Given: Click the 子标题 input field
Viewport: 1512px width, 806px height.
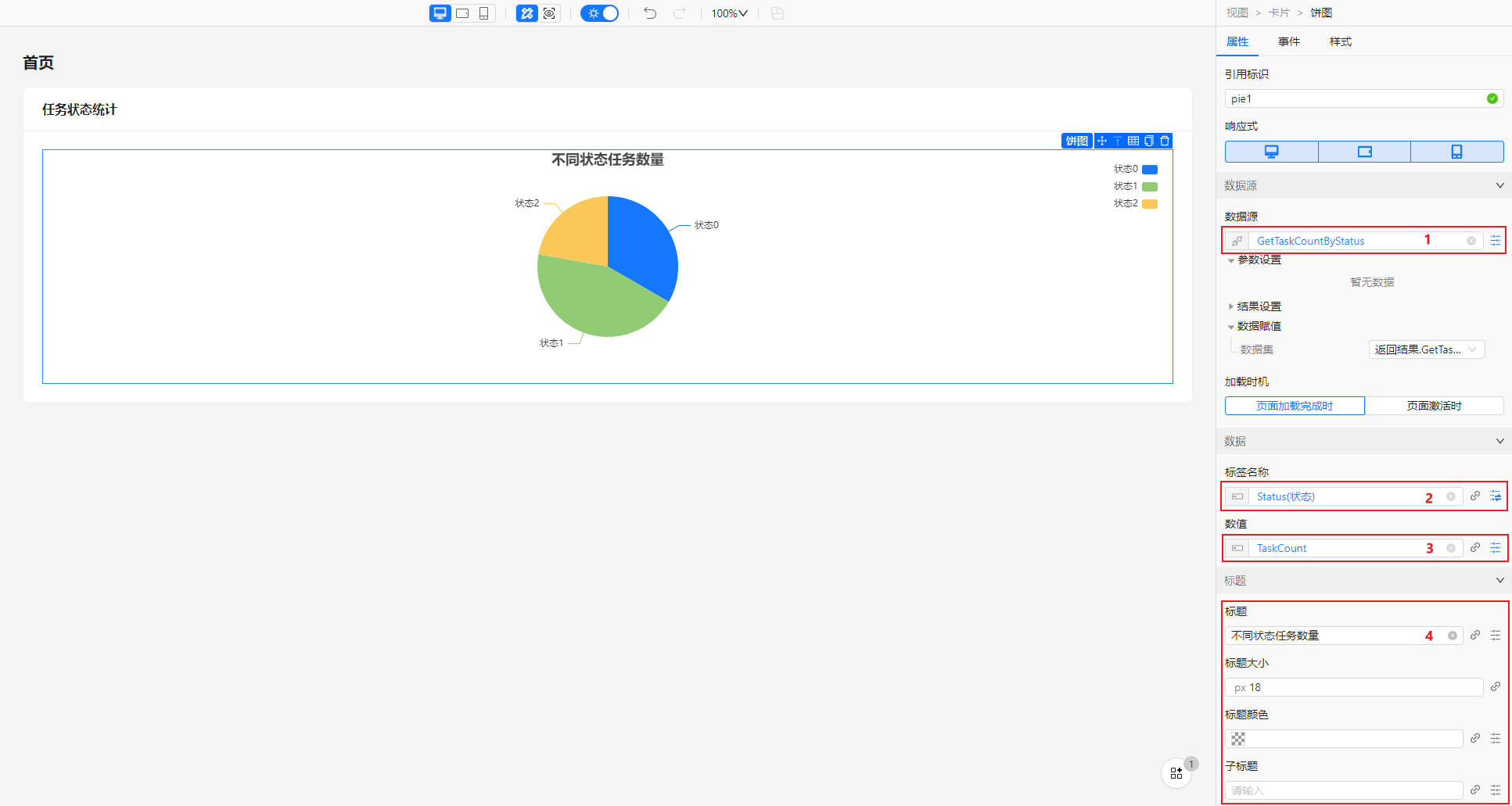Looking at the screenshot, I should [1344, 790].
